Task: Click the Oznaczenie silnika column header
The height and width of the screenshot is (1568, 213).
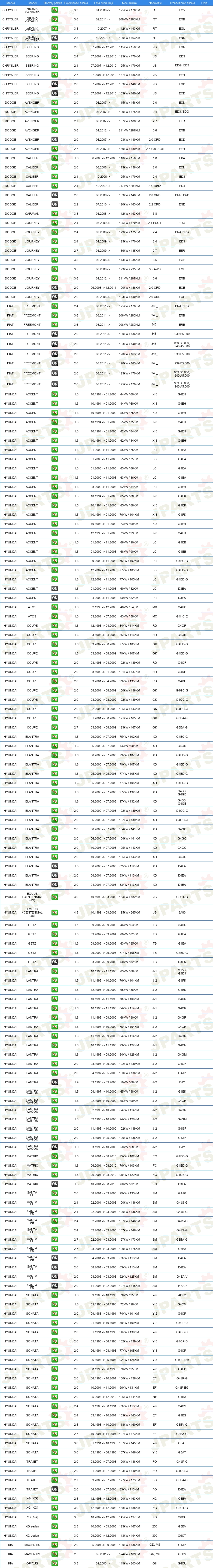Action: [x=182, y=3]
